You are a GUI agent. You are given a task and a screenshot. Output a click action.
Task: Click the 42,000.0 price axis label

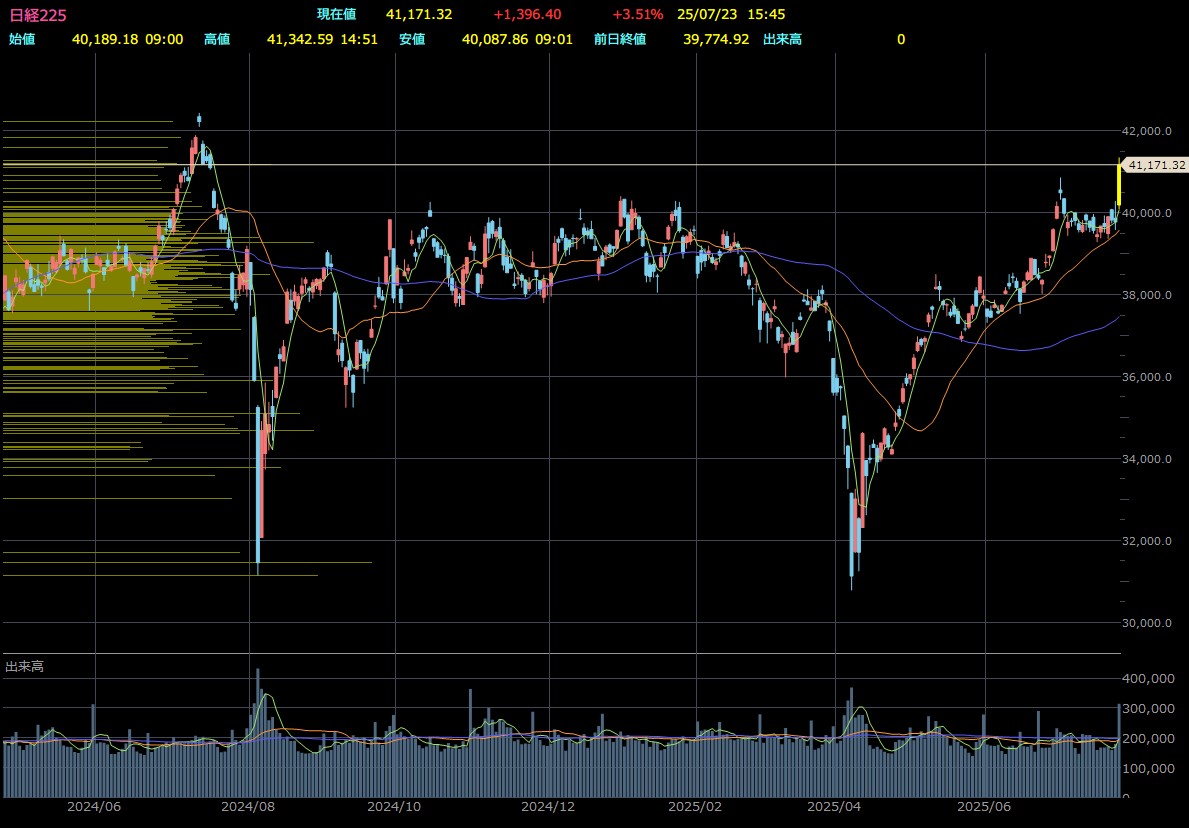pos(1147,130)
